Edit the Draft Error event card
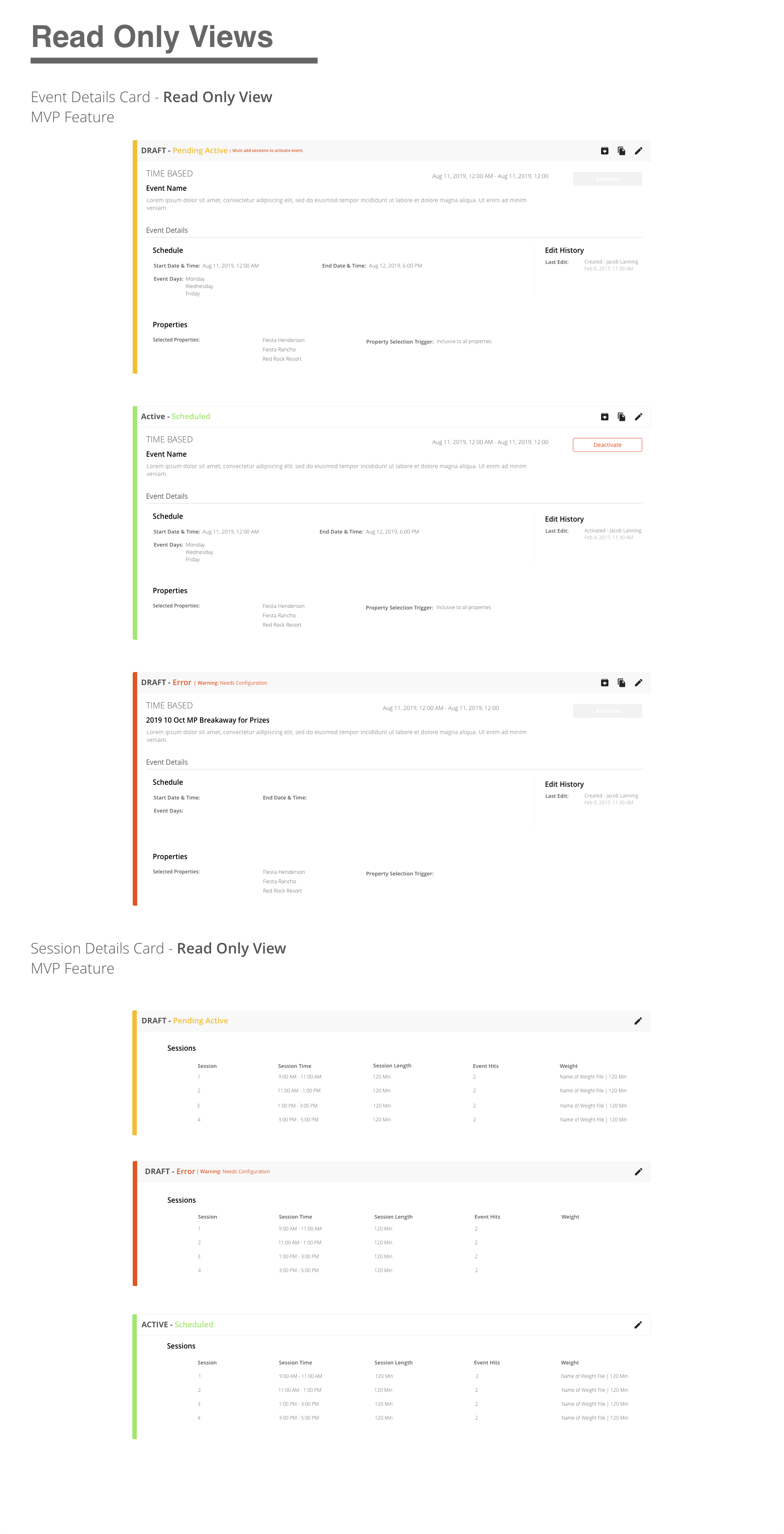Screen dimensions: 784x1534 coord(638,683)
